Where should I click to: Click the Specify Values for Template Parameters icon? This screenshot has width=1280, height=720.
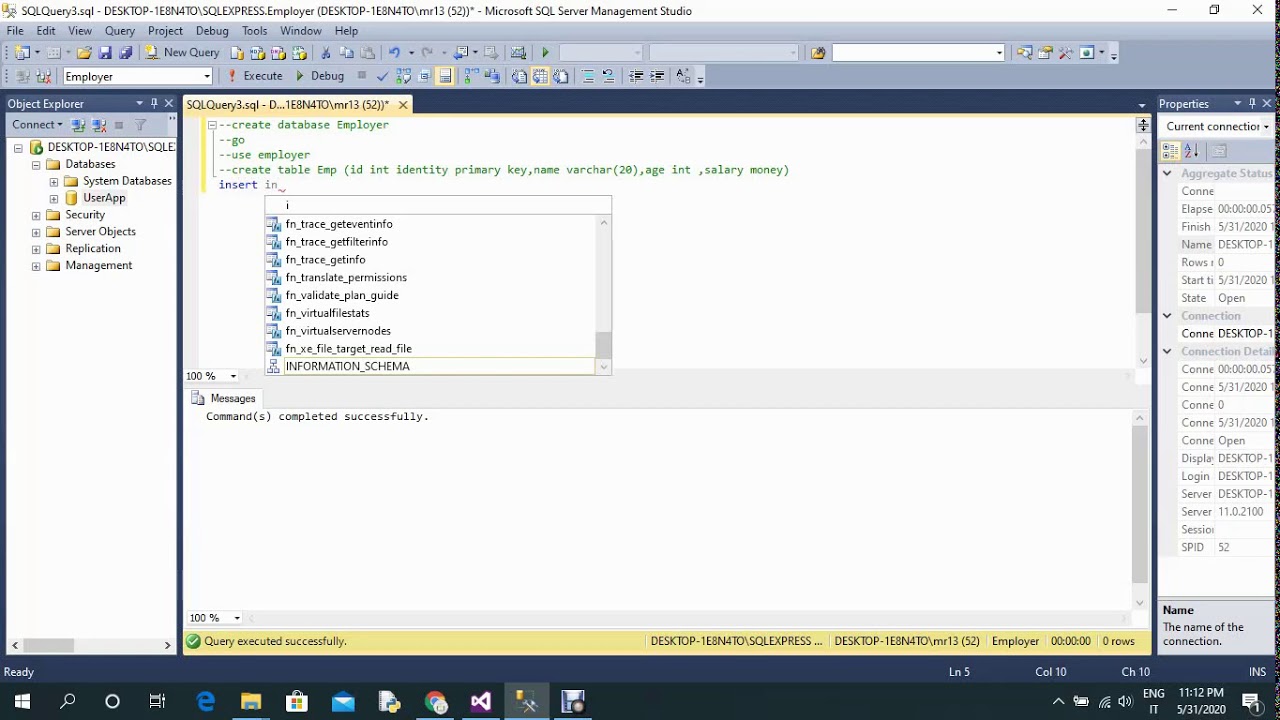[x=683, y=76]
